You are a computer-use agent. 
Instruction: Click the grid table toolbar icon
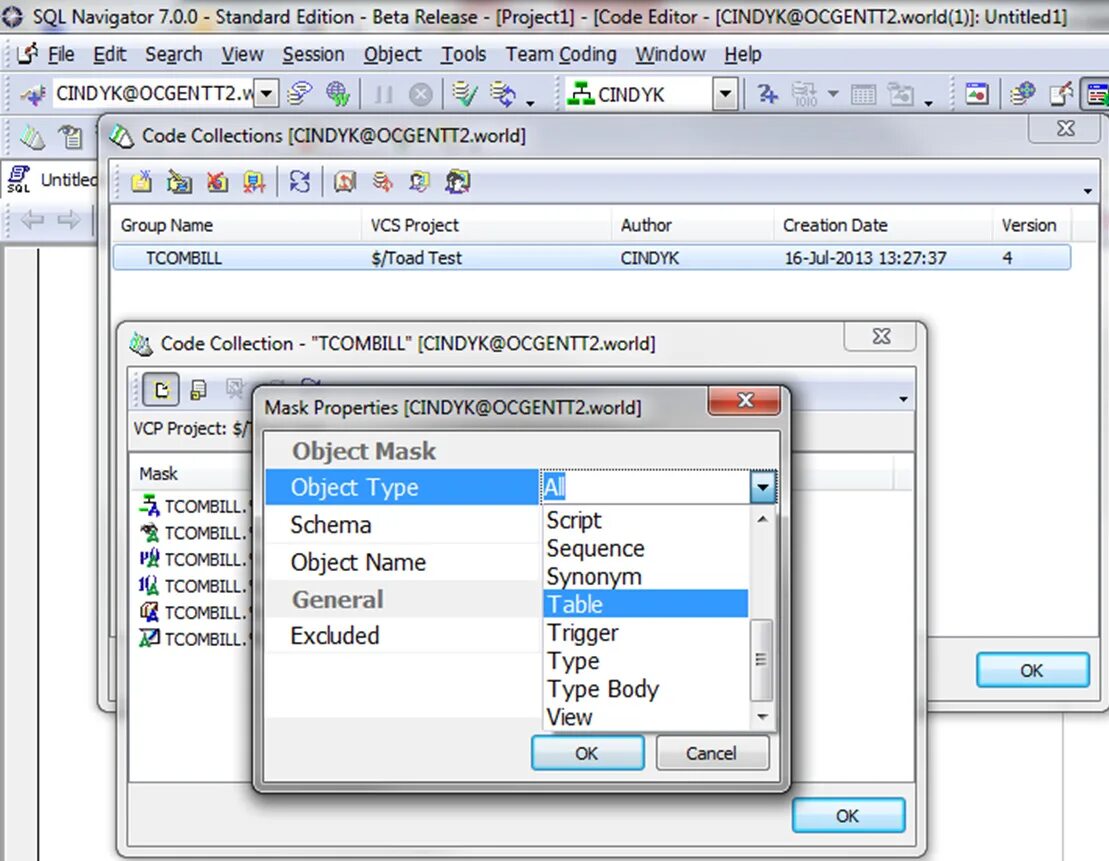coord(863,94)
